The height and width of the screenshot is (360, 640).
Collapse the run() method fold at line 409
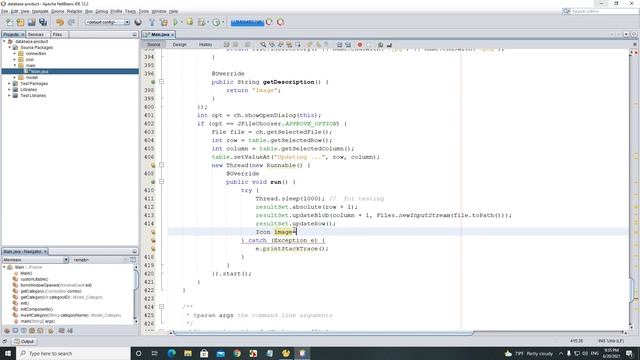tap(161, 182)
